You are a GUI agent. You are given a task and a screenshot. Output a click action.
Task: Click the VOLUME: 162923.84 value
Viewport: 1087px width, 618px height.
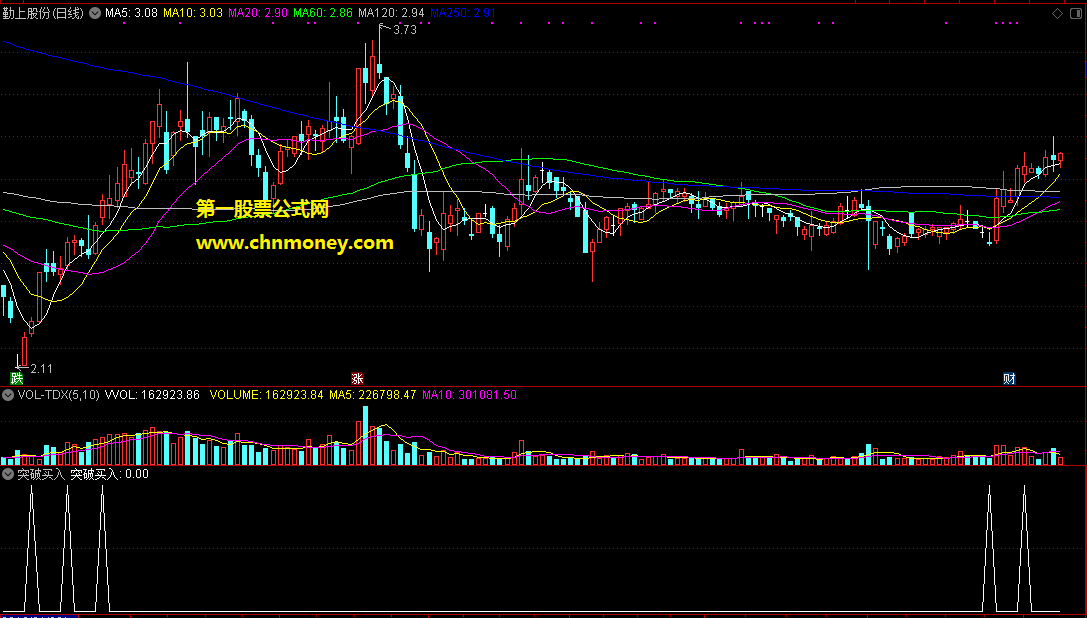pyautogui.click(x=266, y=395)
